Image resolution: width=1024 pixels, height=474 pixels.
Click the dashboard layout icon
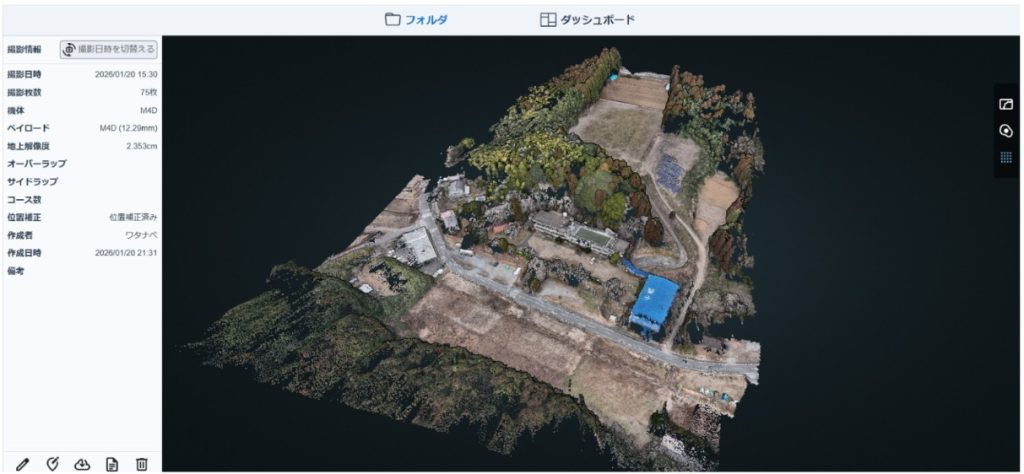click(547, 19)
